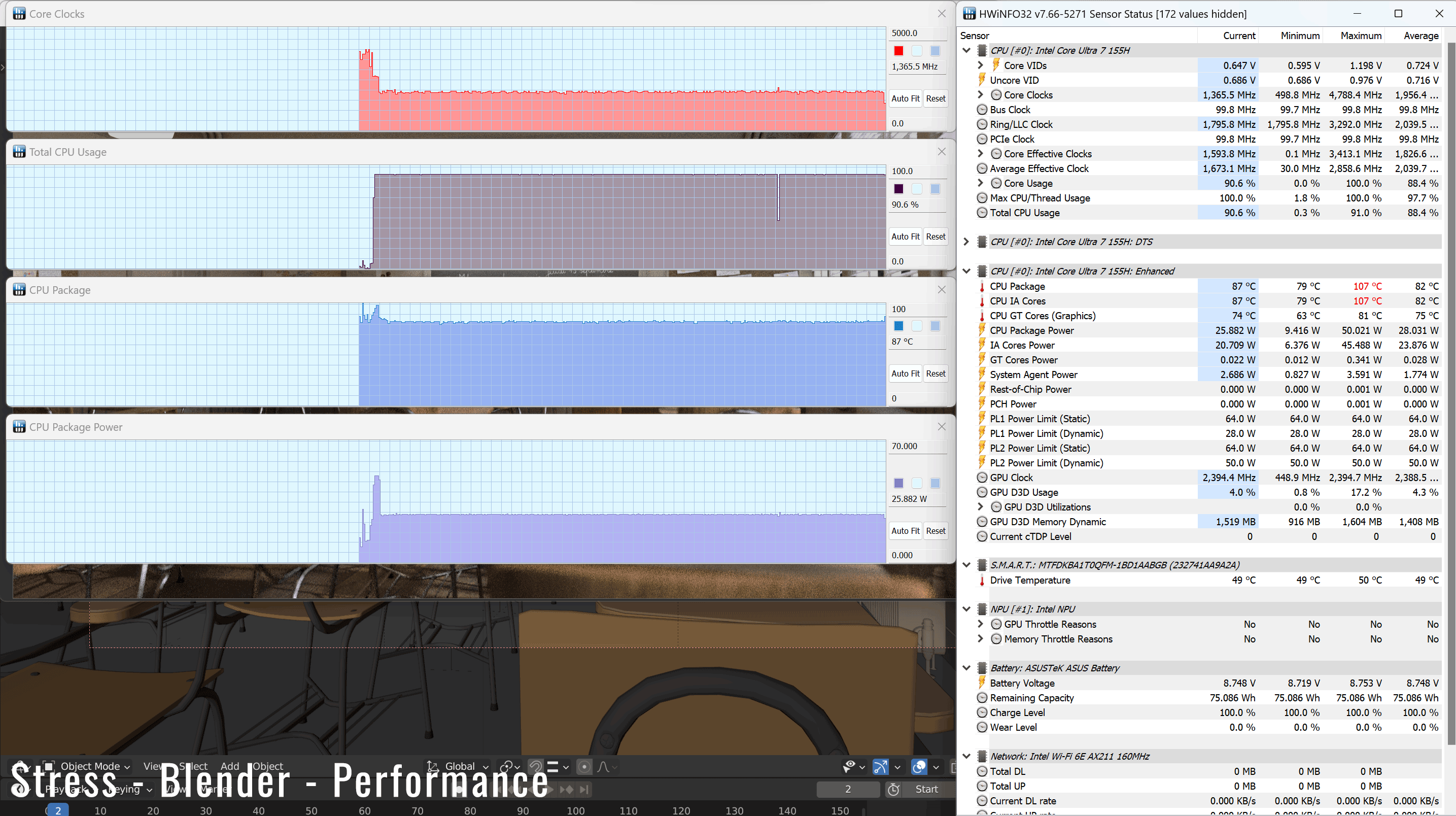Expand the Core Usage sensor row
This screenshot has width=1456, height=816.
coord(981,183)
